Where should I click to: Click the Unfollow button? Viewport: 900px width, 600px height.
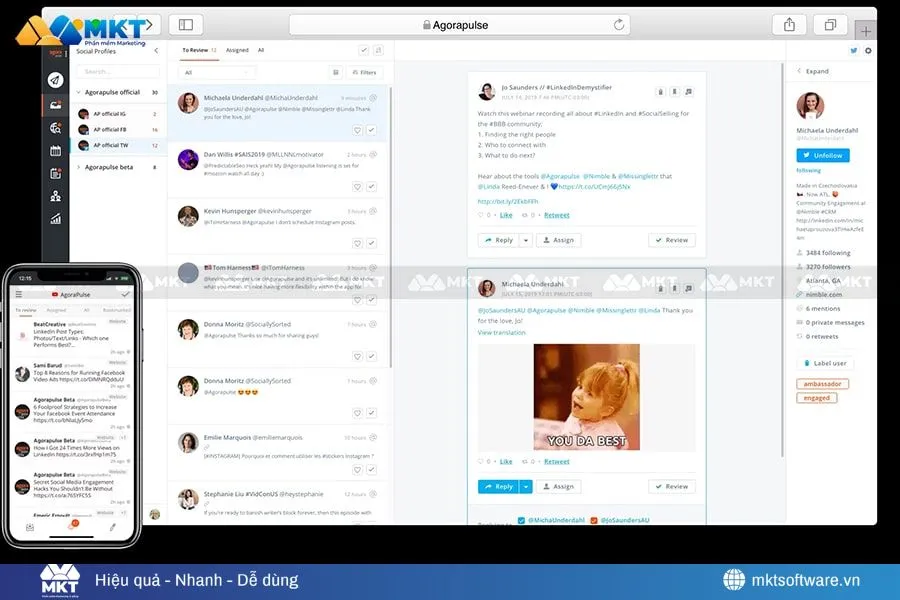coord(823,155)
